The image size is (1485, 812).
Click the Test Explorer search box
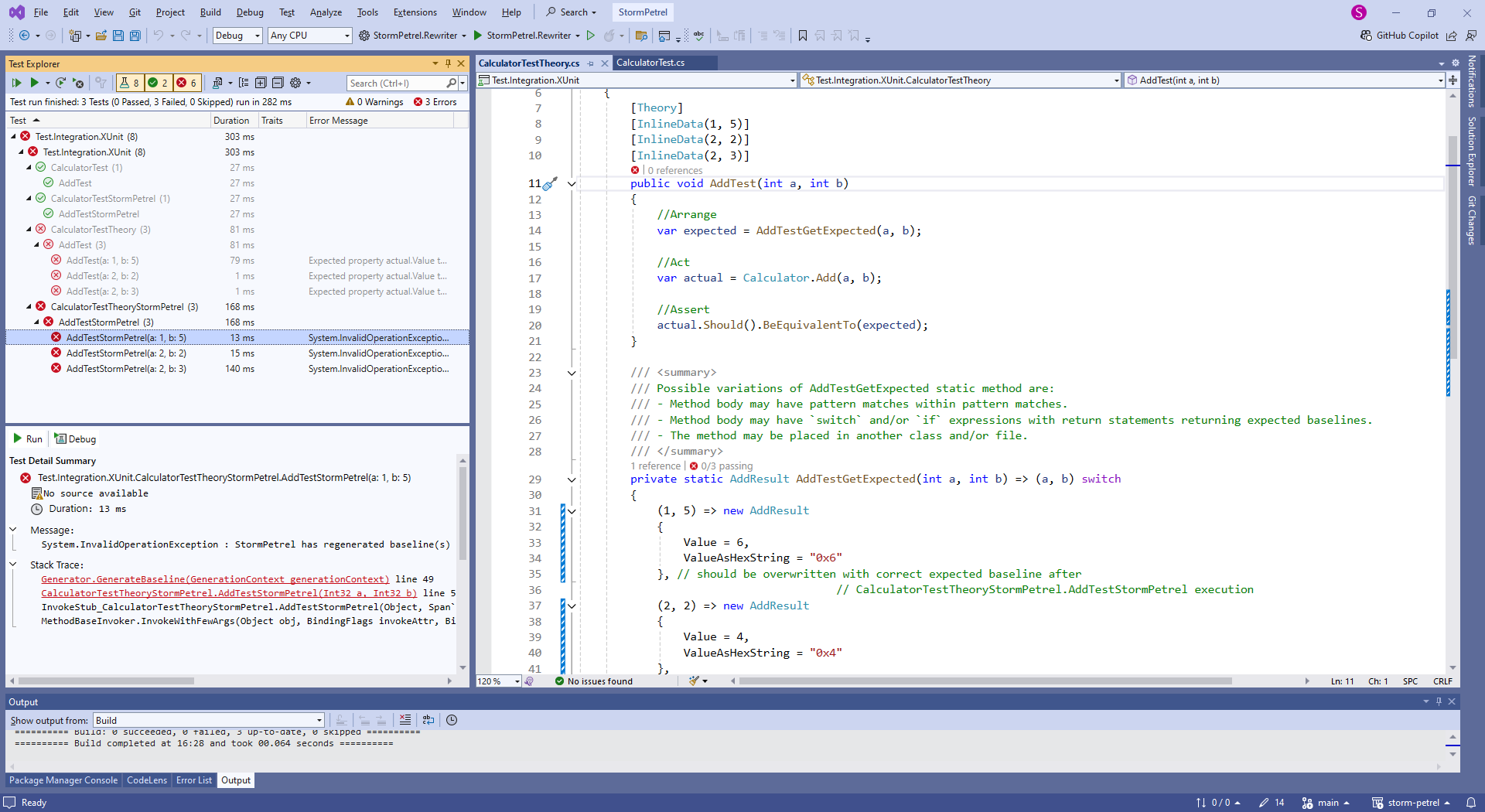pos(396,83)
